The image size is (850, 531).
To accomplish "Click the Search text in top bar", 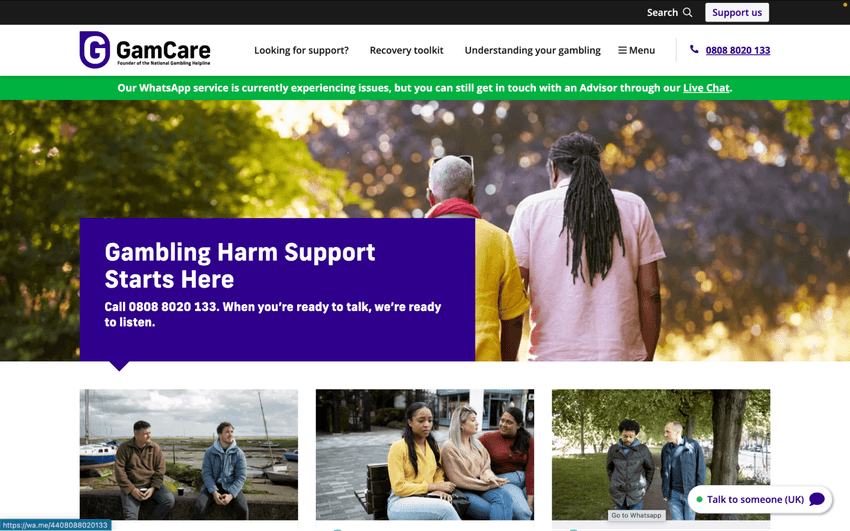I will pyautogui.click(x=662, y=12).
